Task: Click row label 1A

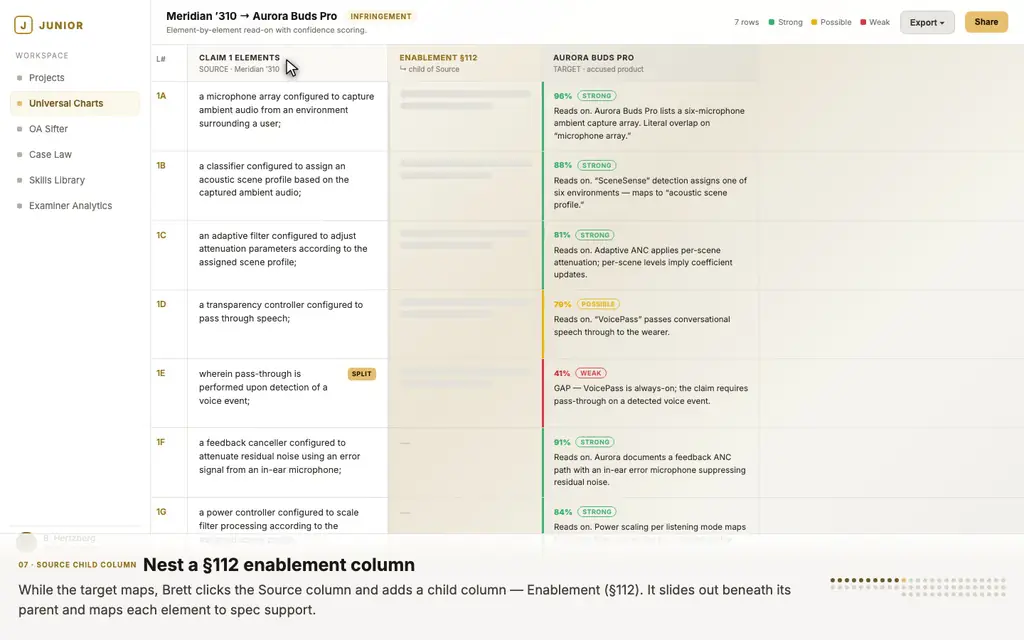Action: 161,96
